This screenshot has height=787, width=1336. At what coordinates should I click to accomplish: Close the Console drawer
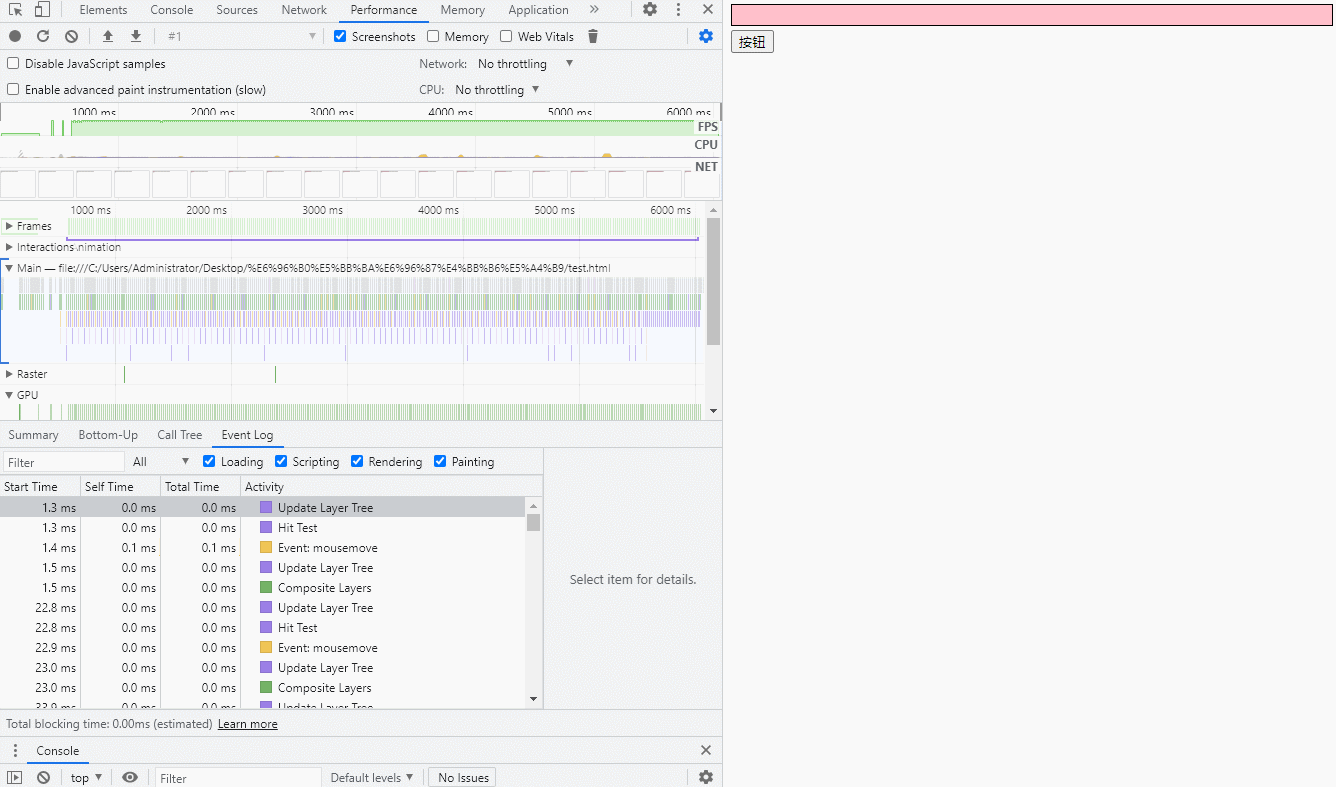pyautogui.click(x=706, y=750)
